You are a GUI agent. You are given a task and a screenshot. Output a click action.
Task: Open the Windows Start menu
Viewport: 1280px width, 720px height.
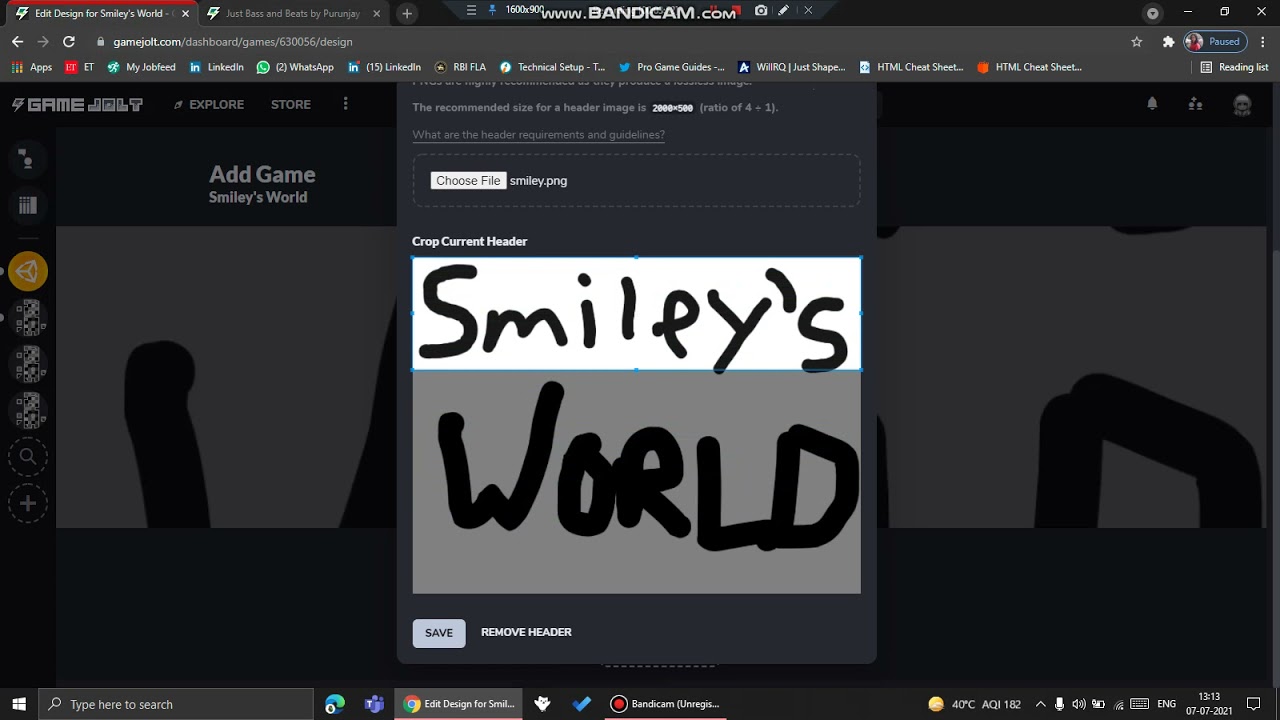coord(18,704)
